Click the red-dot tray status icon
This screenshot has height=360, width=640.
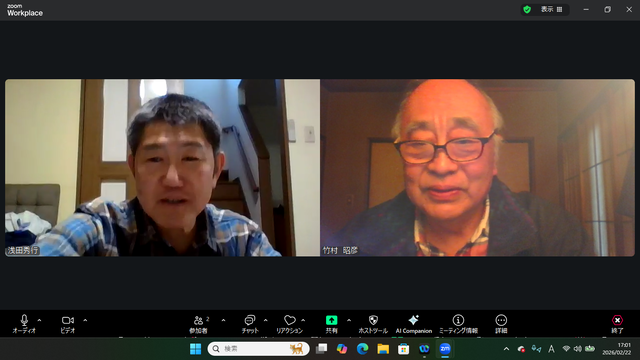[521, 349]
